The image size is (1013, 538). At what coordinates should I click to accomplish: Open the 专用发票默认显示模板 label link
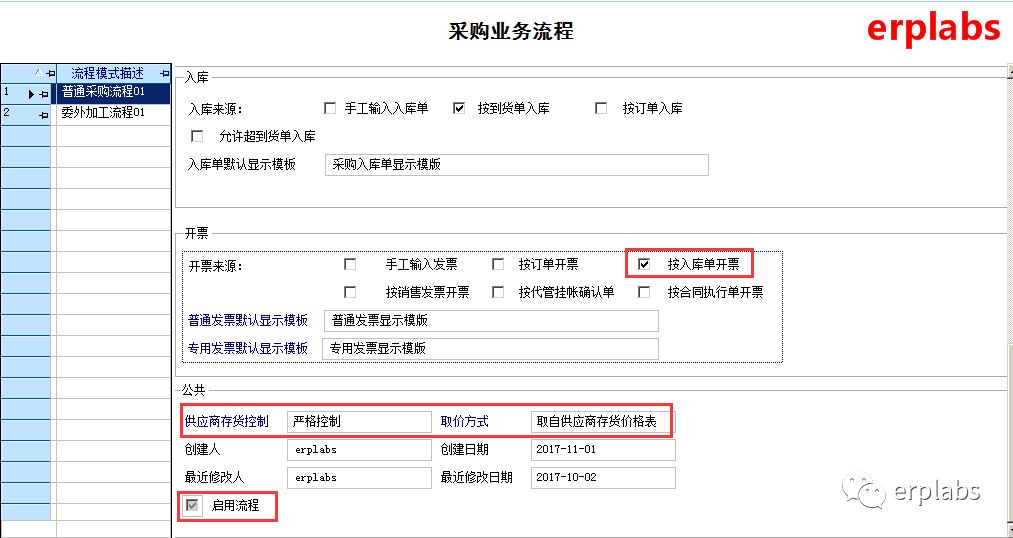coord(248,348)
